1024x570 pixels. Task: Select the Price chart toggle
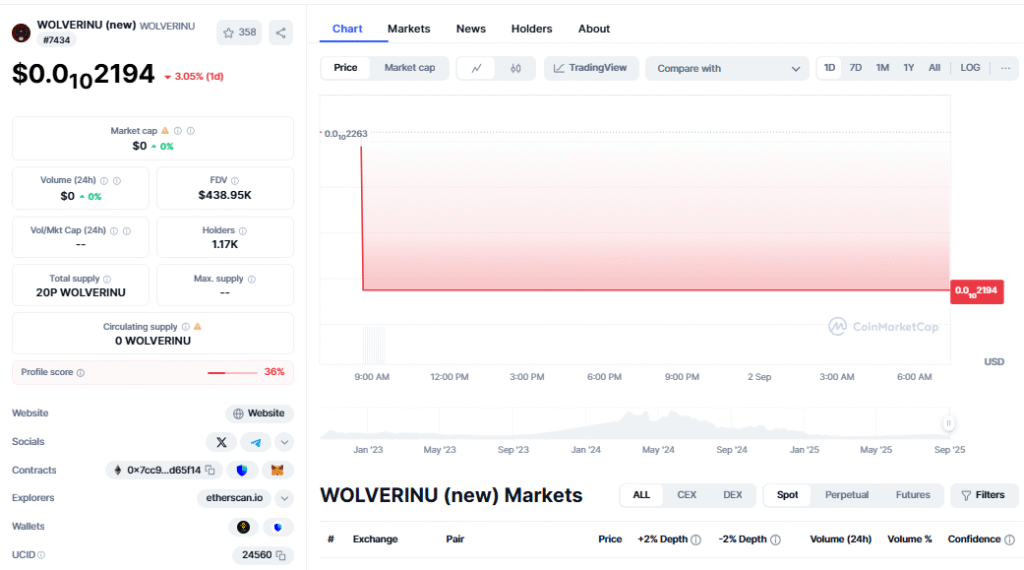coord(345,68)
